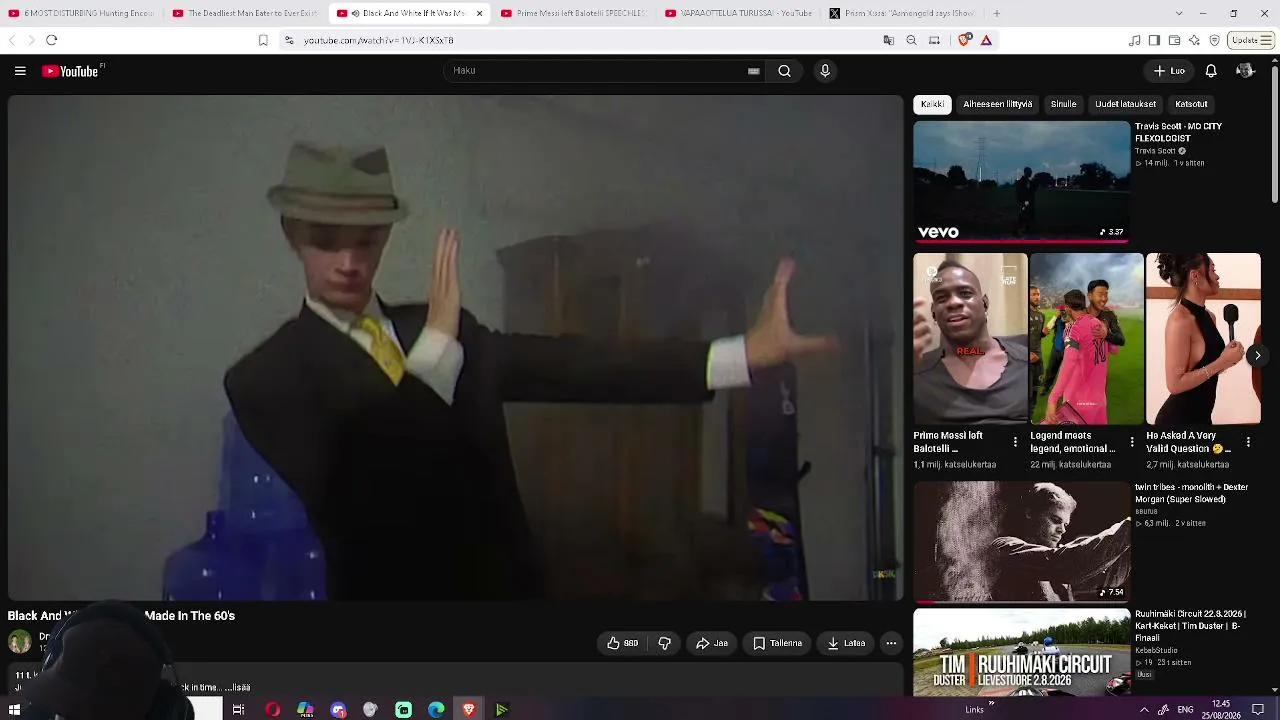Screen dimensions: 1280x720
Task: Save the video with Tallenna
Action: (777, 643)
